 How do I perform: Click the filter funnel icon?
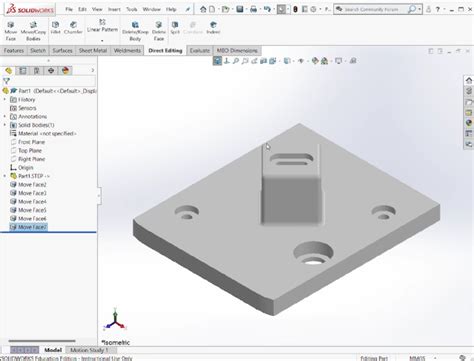6,81
